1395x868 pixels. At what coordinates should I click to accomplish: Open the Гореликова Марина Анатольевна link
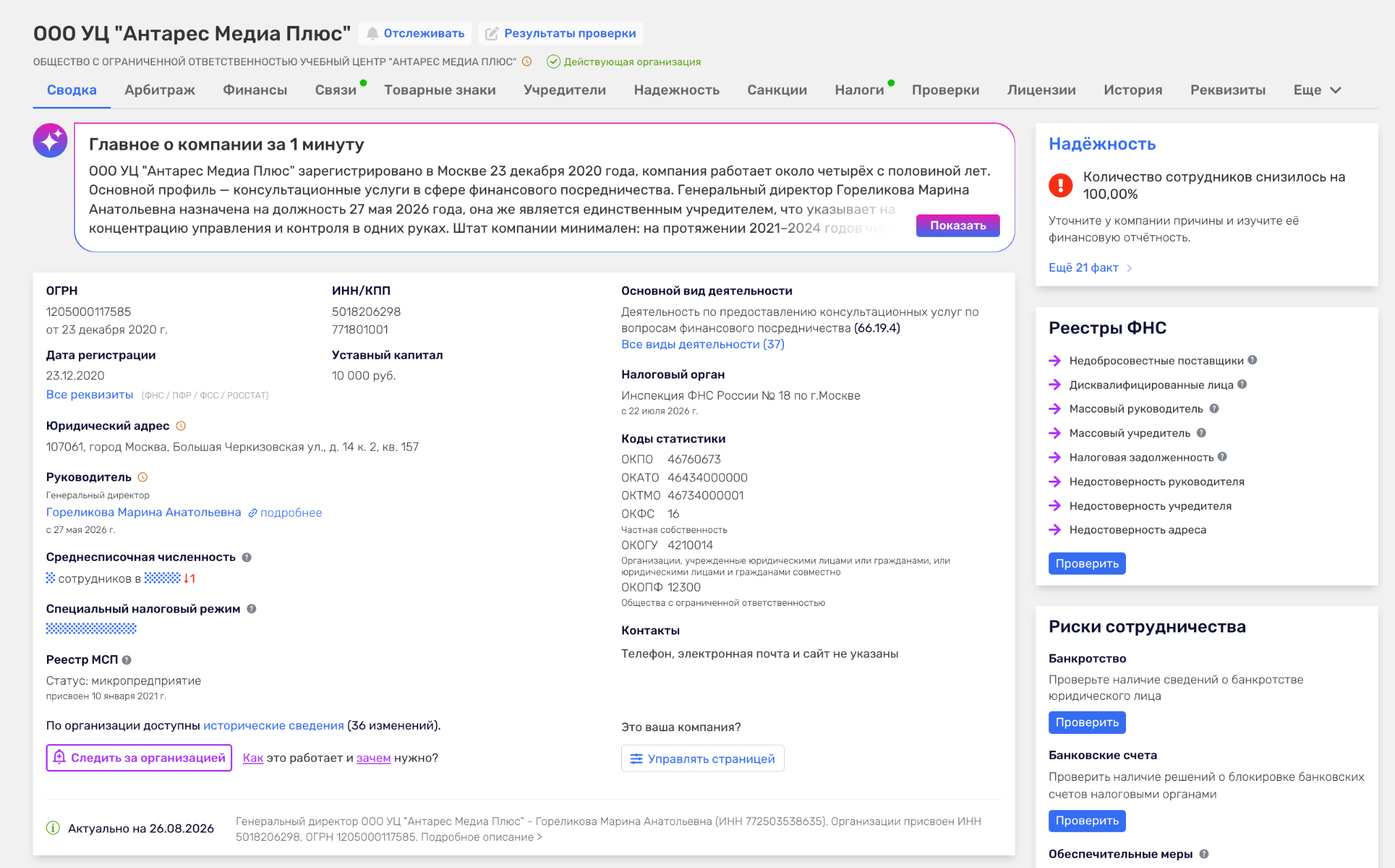[144, 512]
